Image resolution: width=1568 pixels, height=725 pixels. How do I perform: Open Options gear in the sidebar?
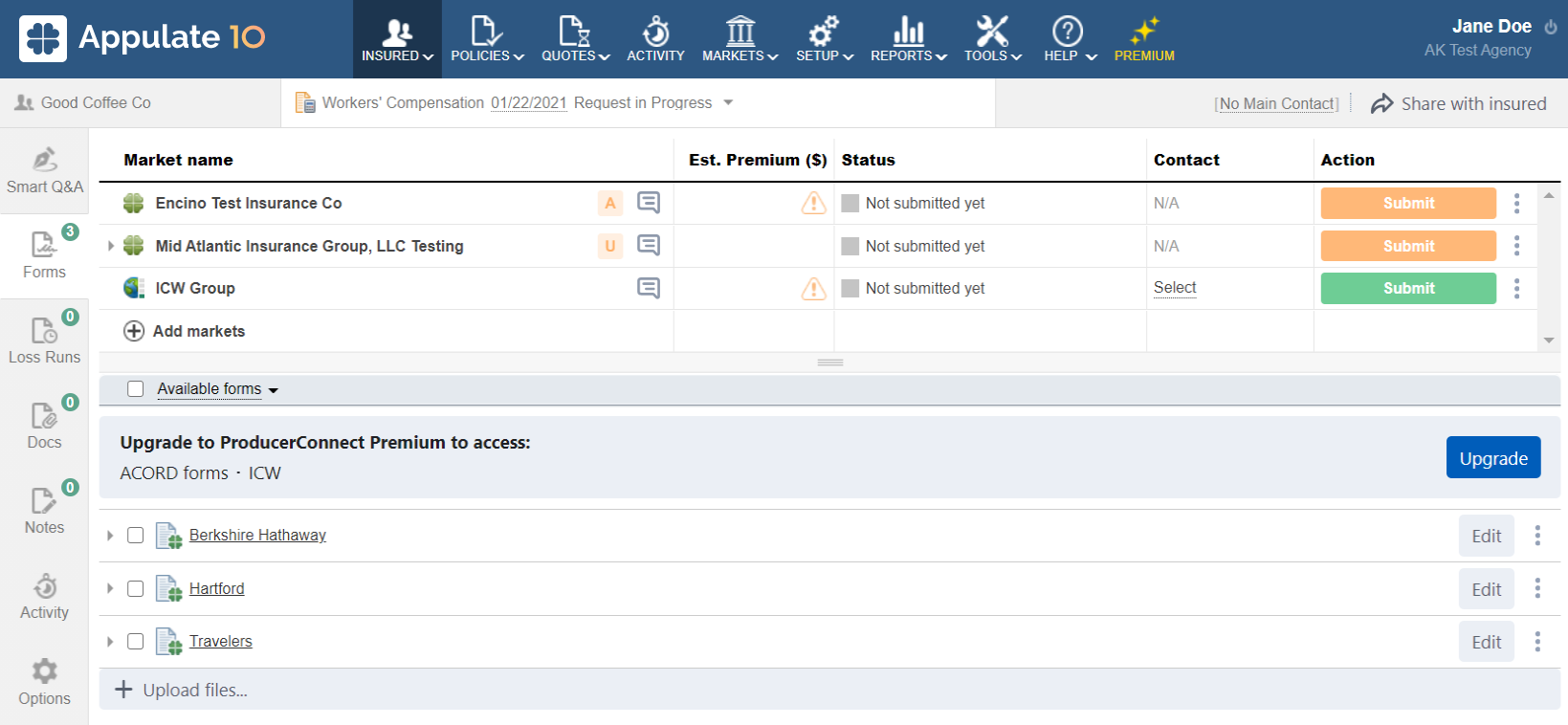click(x=44, y=682)
